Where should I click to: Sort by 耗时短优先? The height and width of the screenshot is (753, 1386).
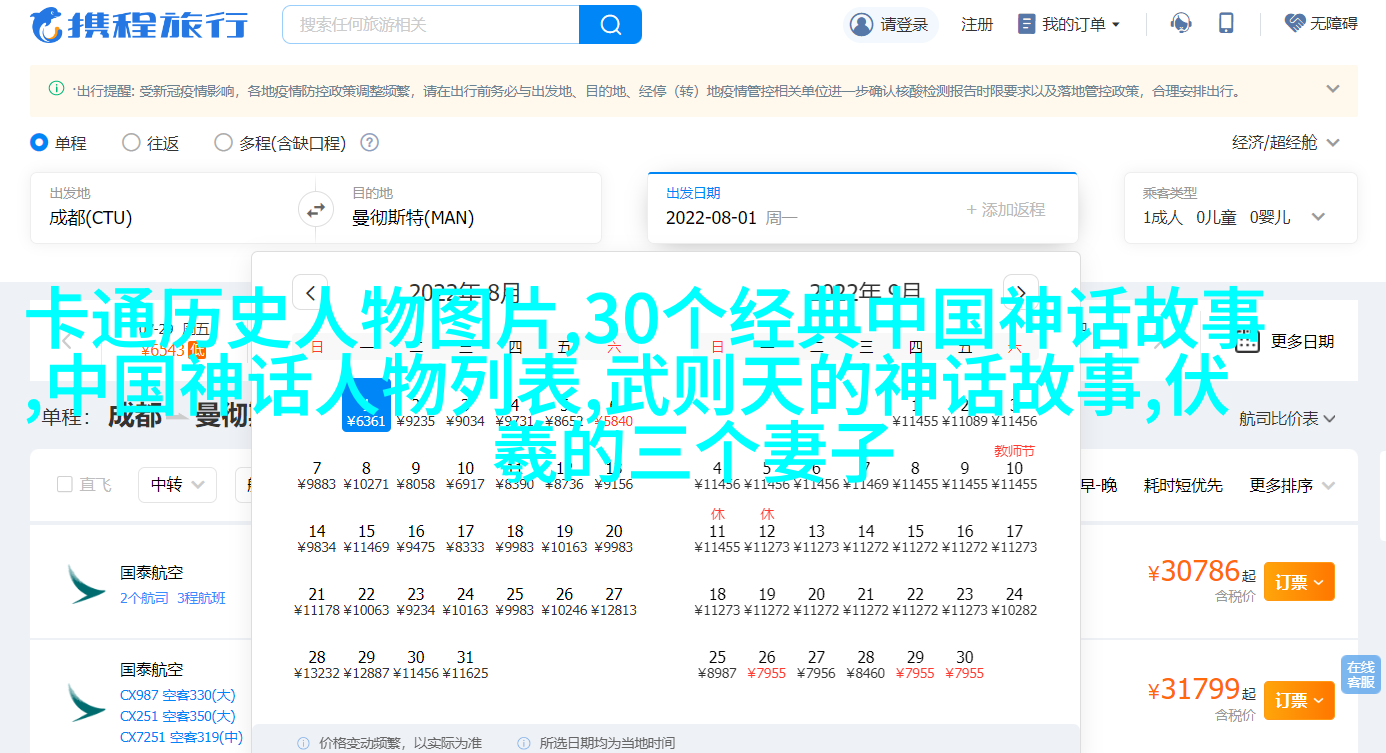(1183, 485)
